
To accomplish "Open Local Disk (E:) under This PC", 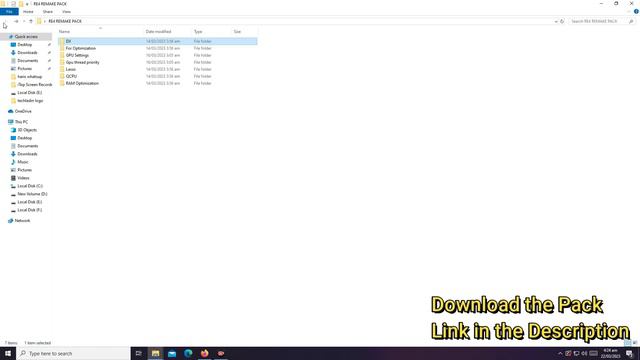I will point(29,202).
